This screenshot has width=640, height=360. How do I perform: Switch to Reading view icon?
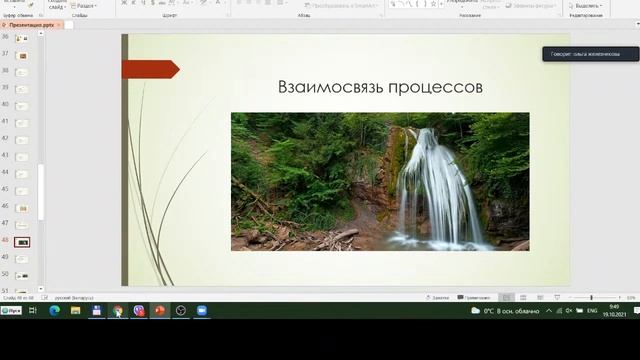click(540, 298)
